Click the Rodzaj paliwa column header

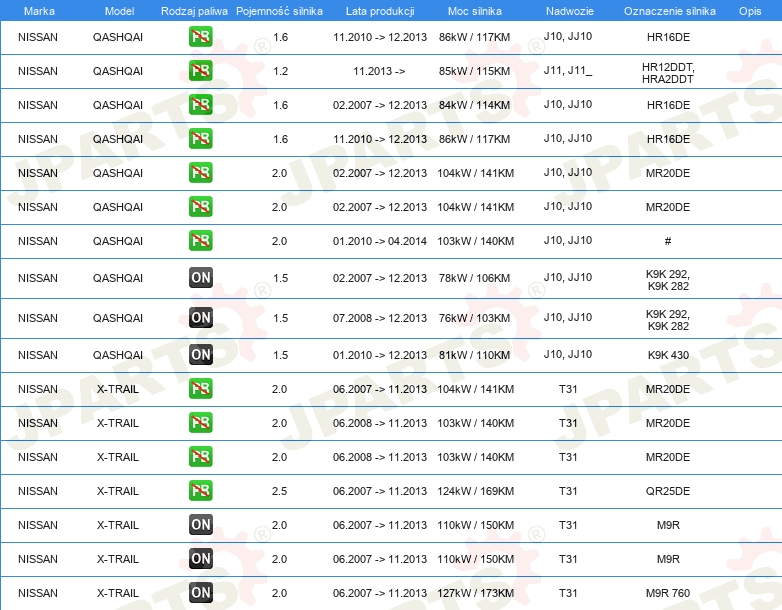194,11
